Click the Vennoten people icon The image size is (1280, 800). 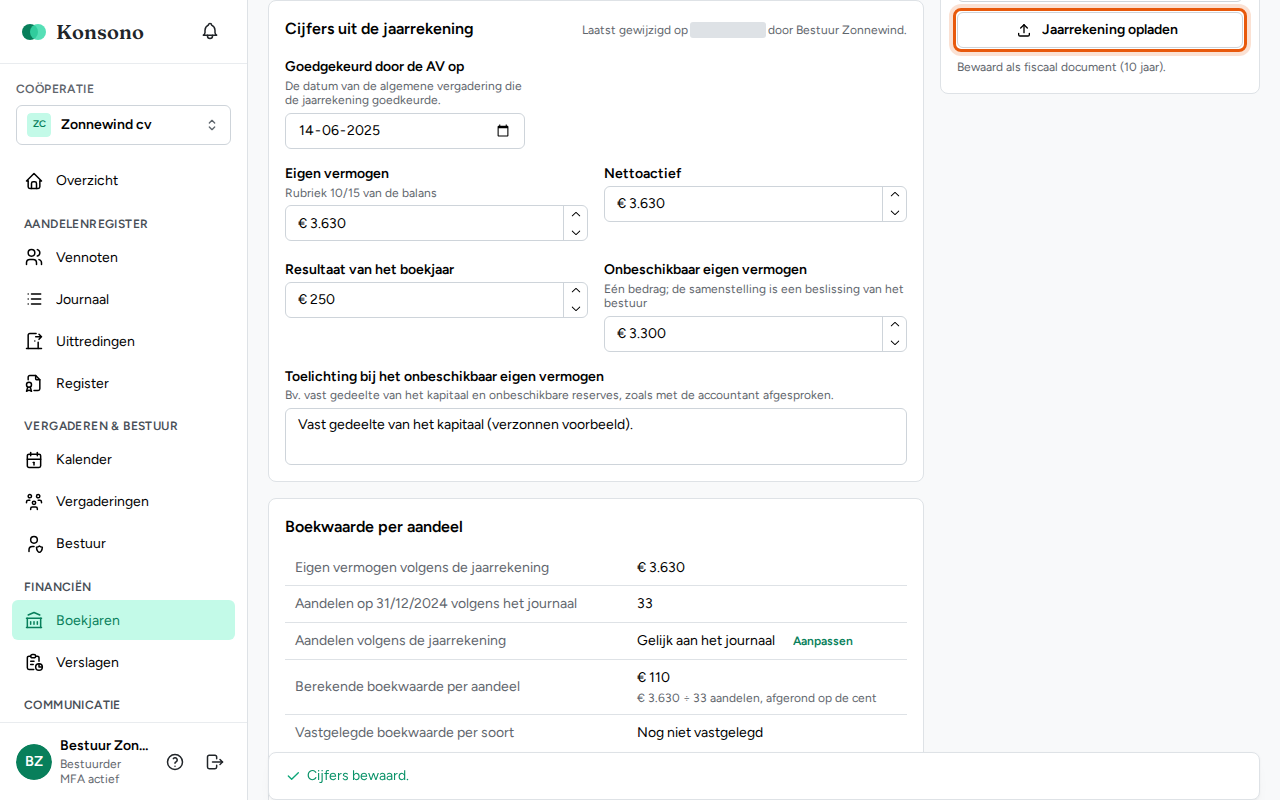point(34,257)
